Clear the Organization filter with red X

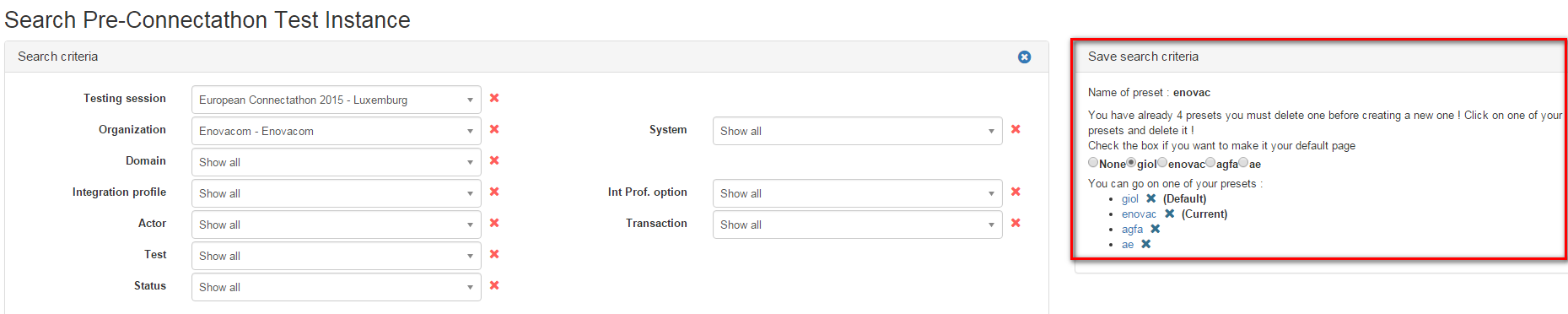[494, 129]
